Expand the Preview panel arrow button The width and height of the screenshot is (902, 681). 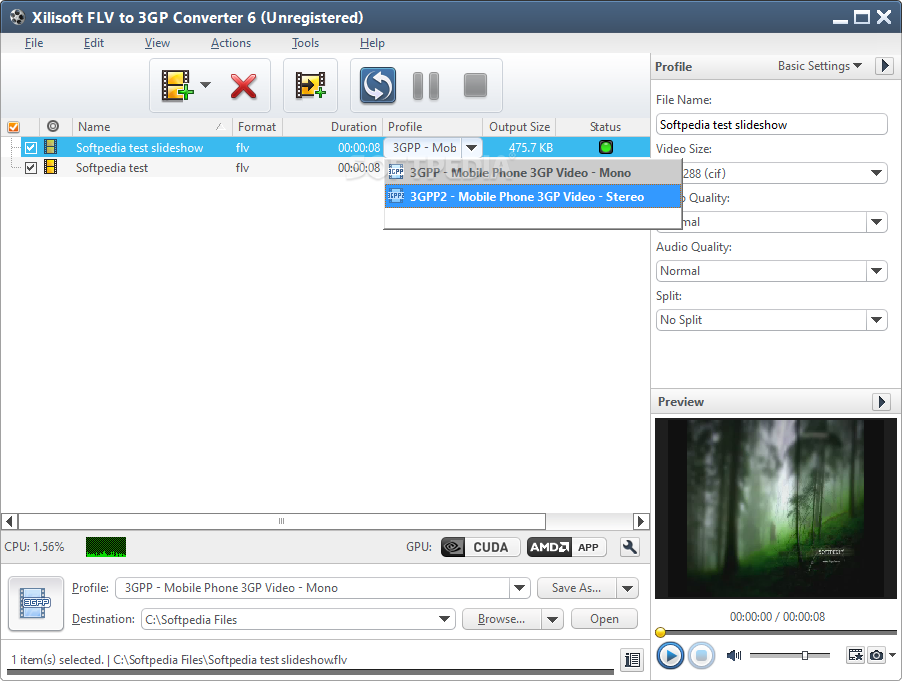point(881,401)
